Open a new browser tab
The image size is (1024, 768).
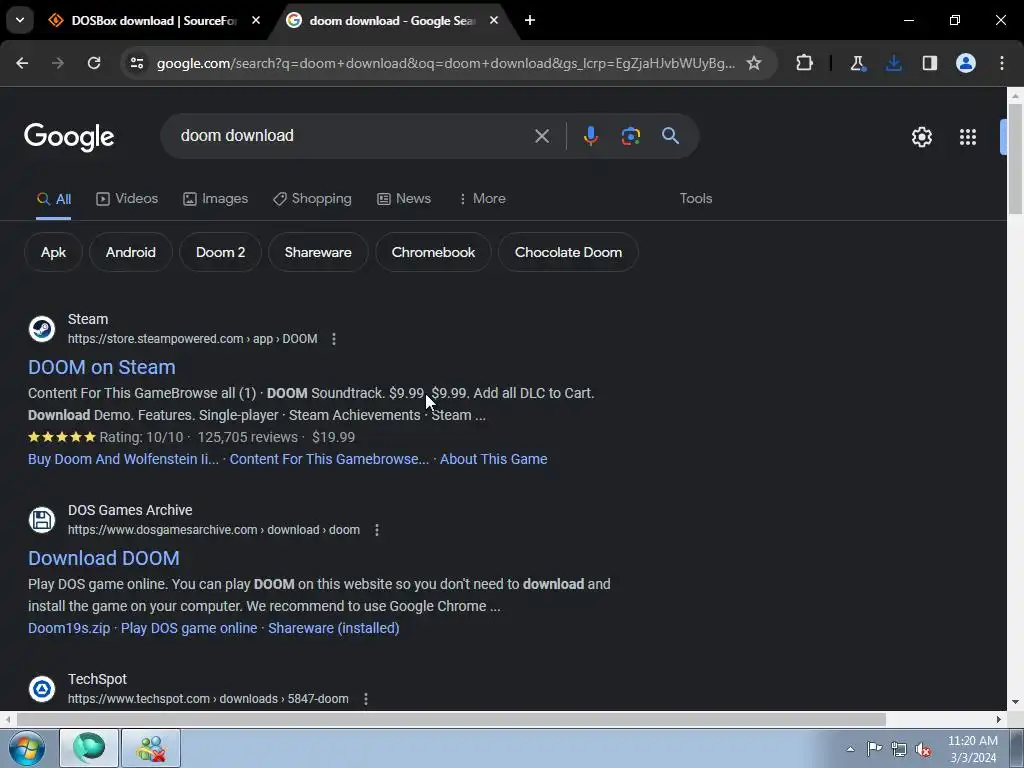[x=530, y=20]
